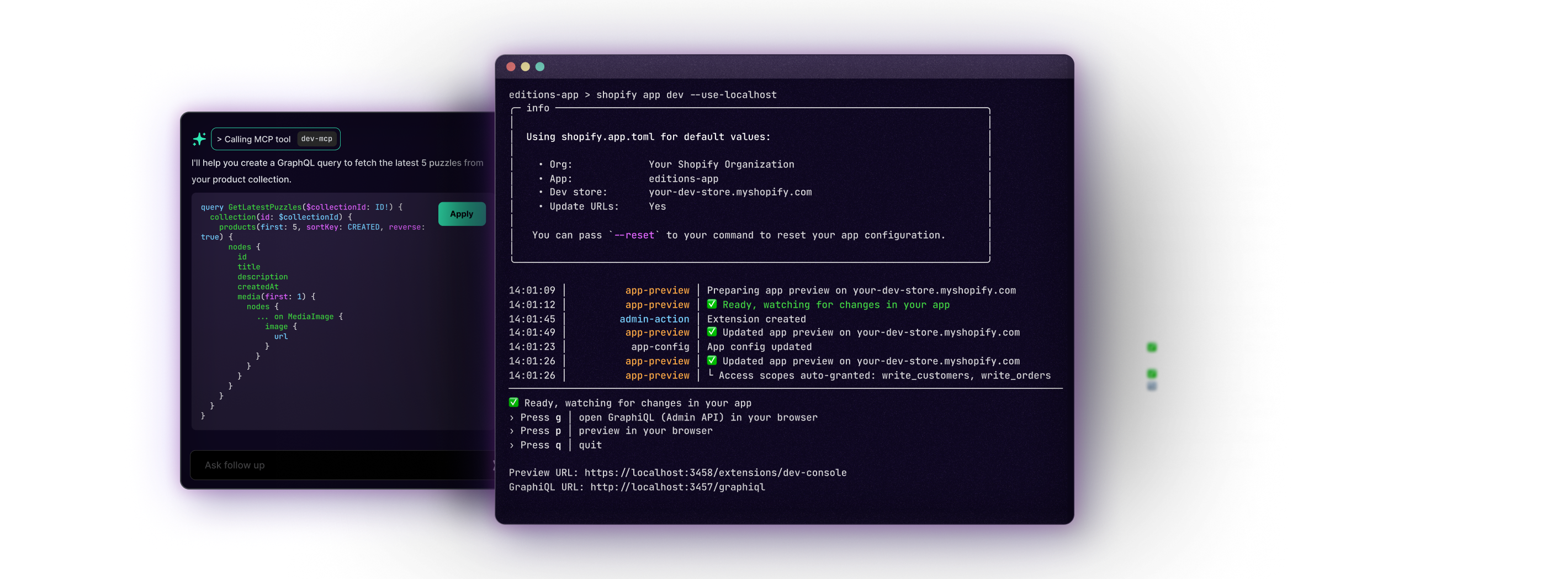The height and width of the screenshot is (579, 1568).
Task: Click the shopify app dev command line
Action: [643, 95]
